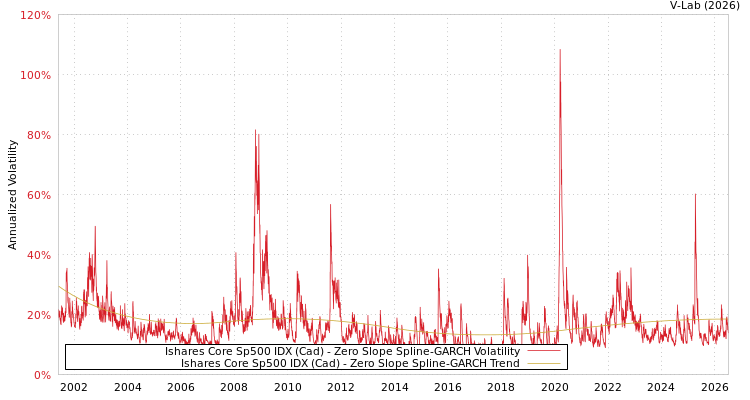
Task: Click the 2025 volatility spike peak near 60%
Action: tap(695, 194)
